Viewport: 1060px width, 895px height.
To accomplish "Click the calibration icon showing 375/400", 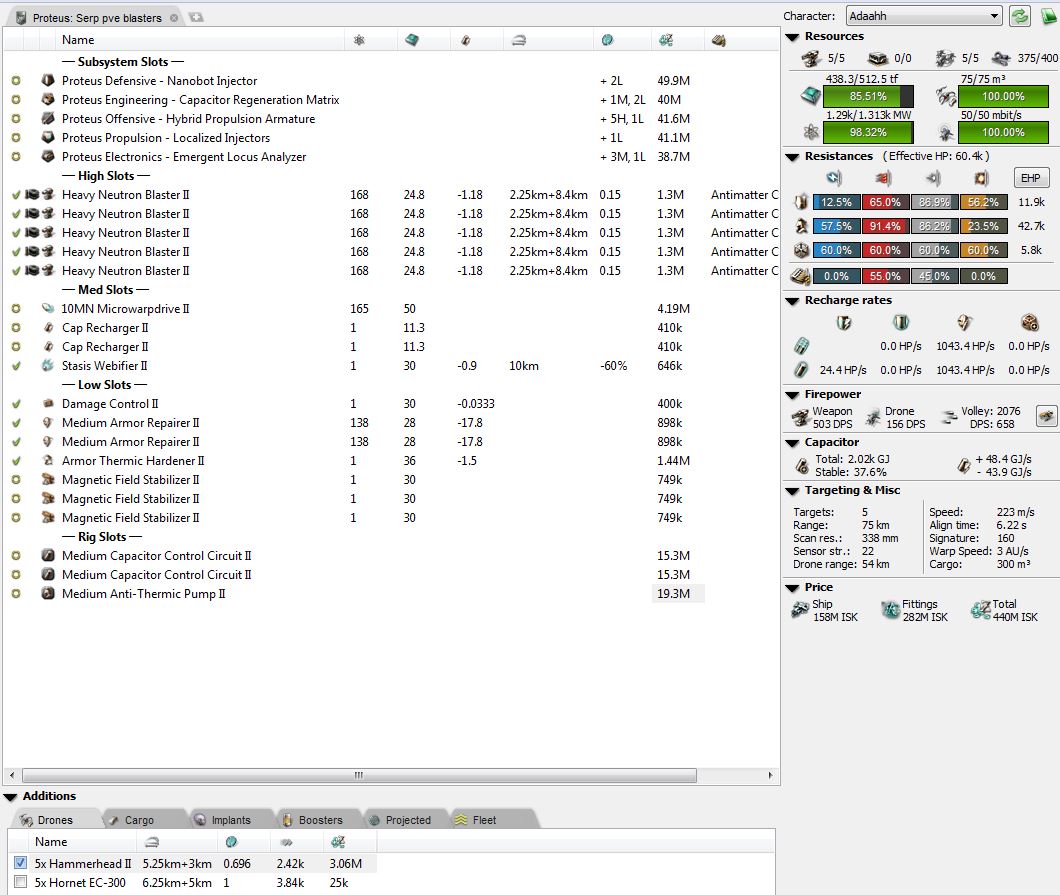I will (1001, 59).
